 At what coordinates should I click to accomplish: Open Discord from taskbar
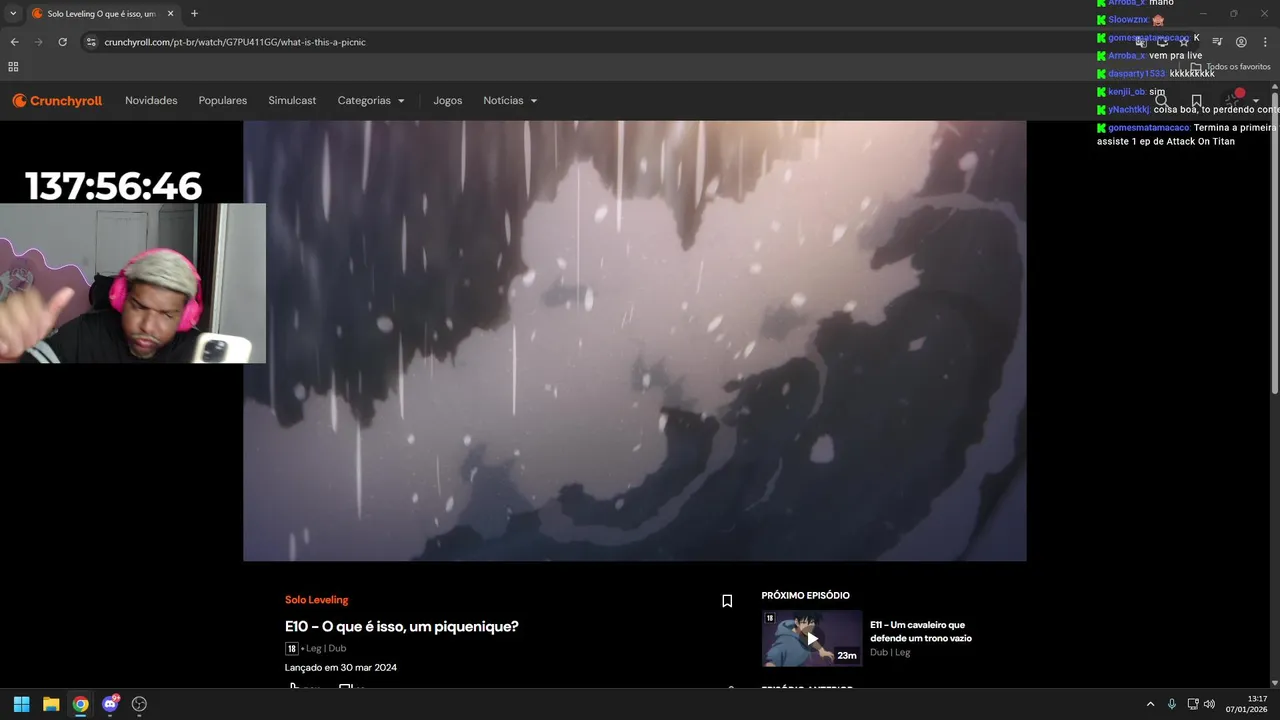coord(110,704)
